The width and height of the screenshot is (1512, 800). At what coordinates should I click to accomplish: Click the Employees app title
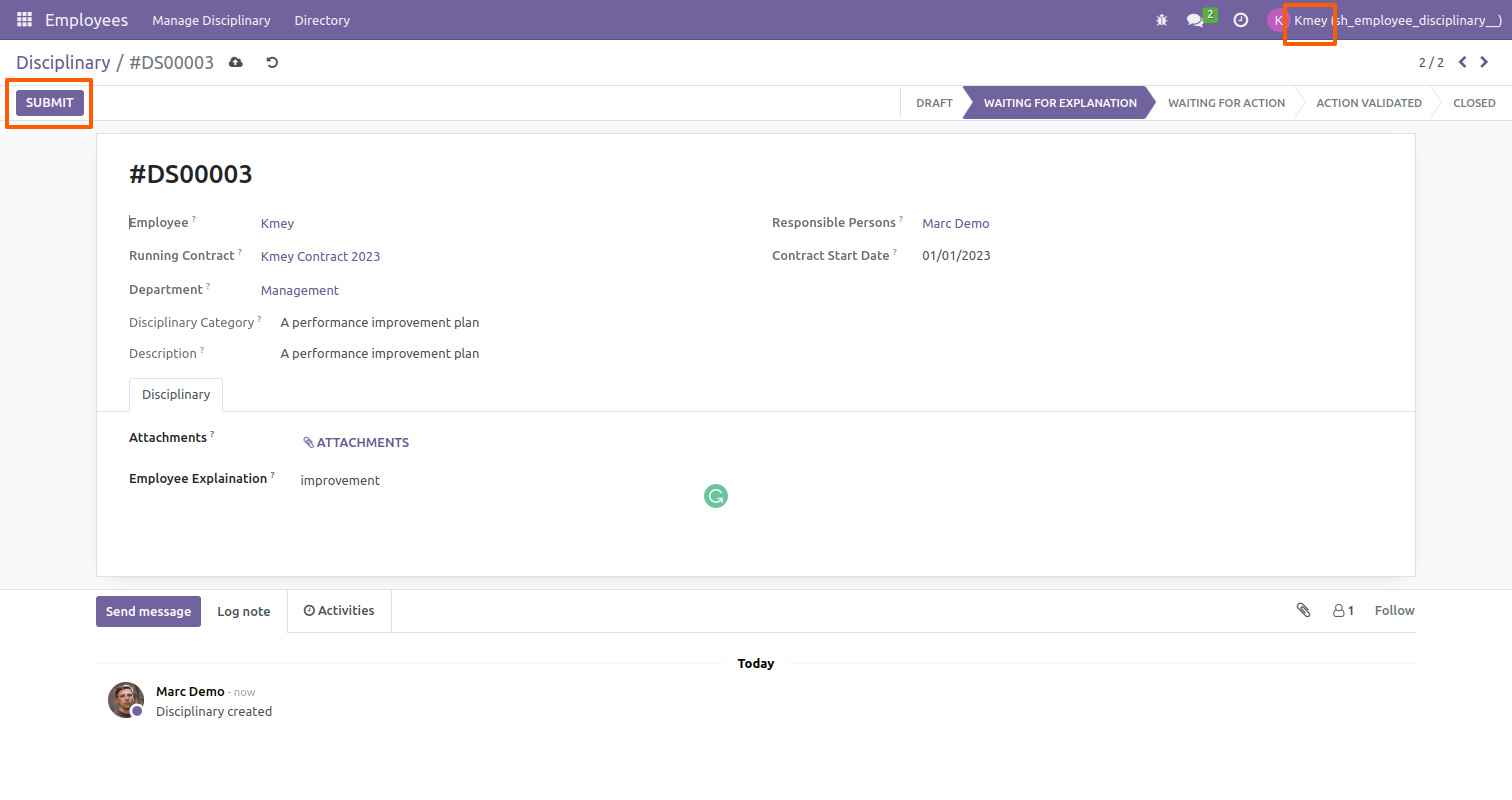(x=87, y=20)
